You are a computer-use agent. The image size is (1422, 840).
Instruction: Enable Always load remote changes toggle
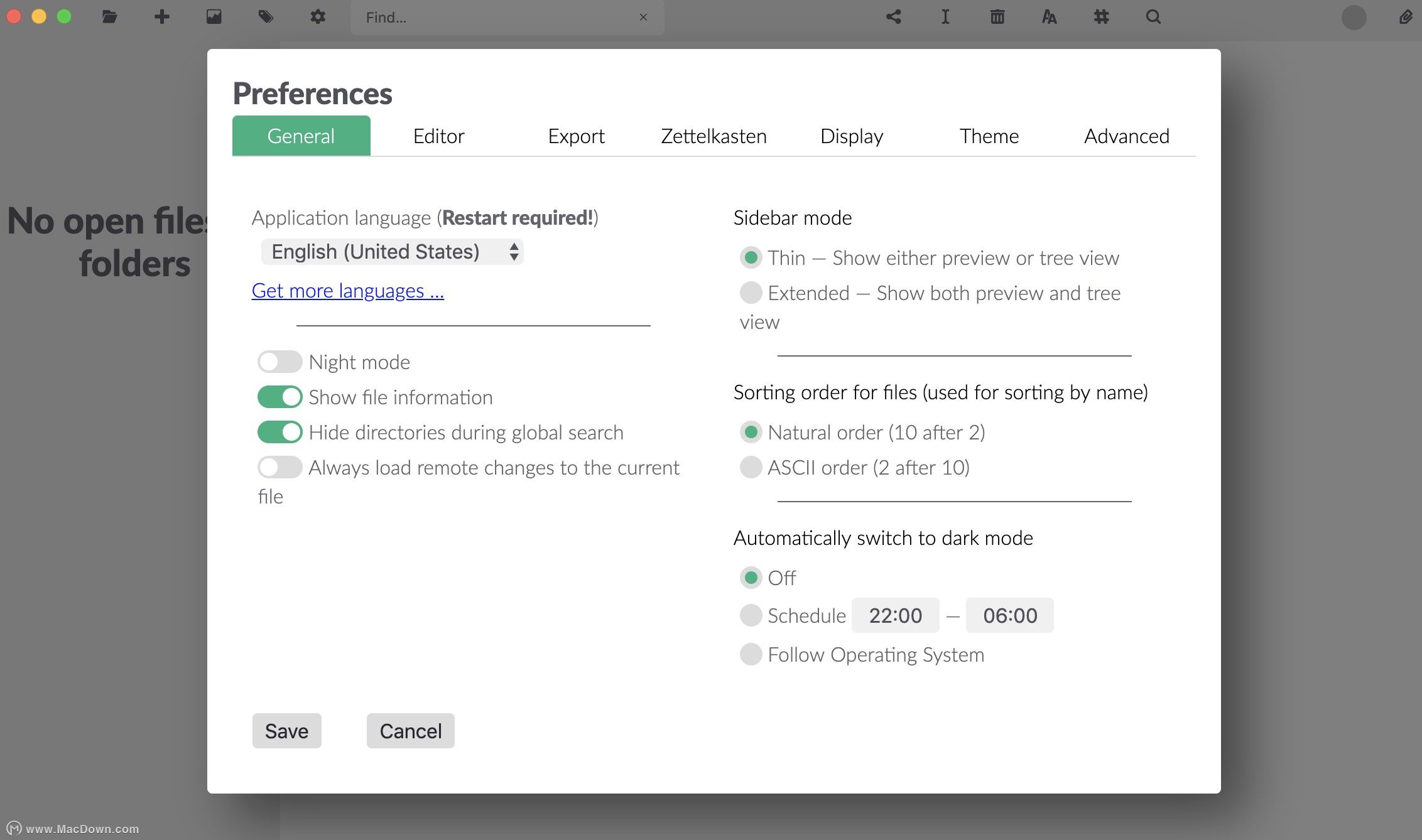(279, 467)
